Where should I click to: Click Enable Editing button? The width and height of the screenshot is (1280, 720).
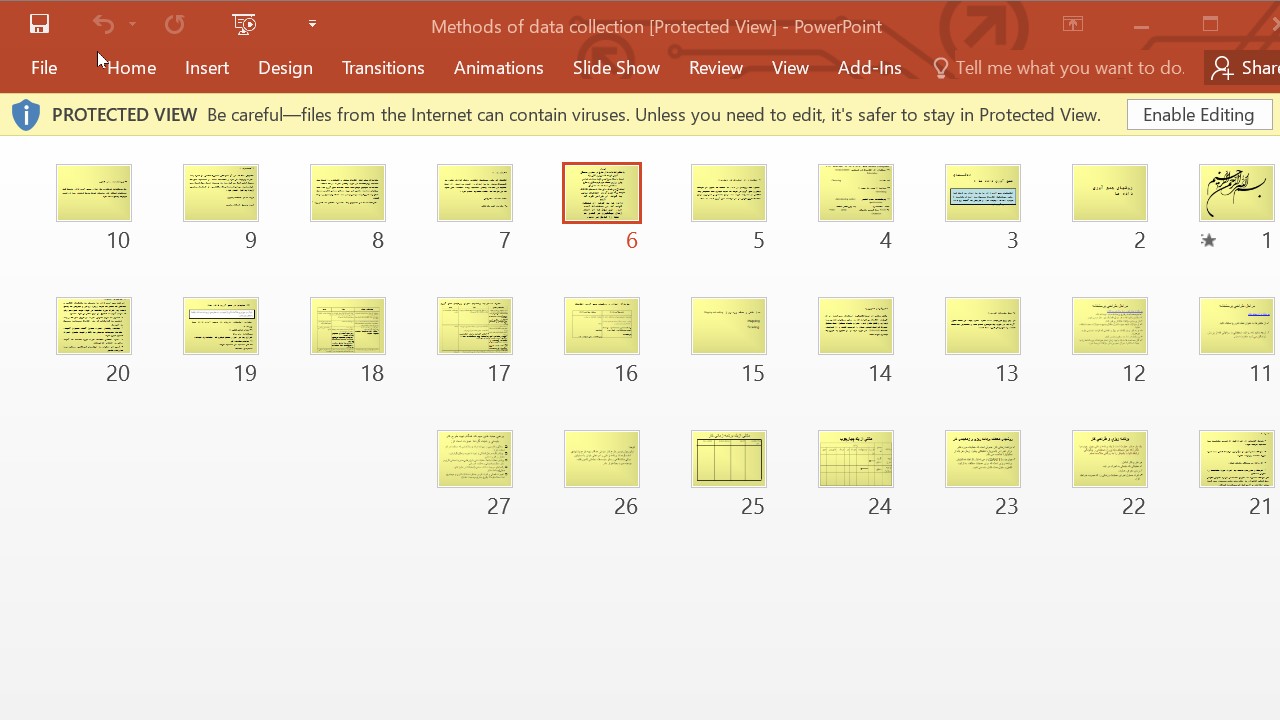(x=1199, y=115)
